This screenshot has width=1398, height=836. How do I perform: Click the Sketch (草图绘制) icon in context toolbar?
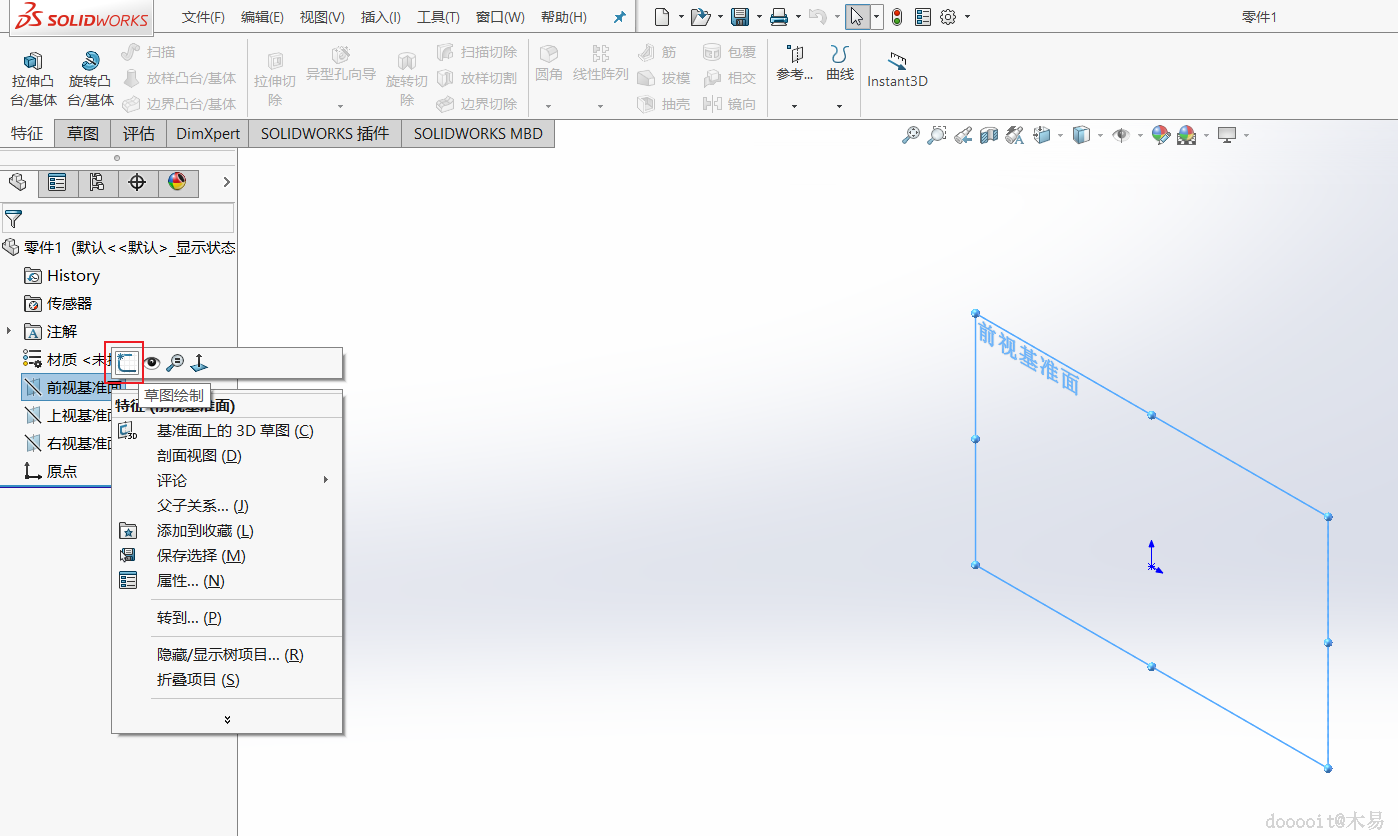(127, 363)
